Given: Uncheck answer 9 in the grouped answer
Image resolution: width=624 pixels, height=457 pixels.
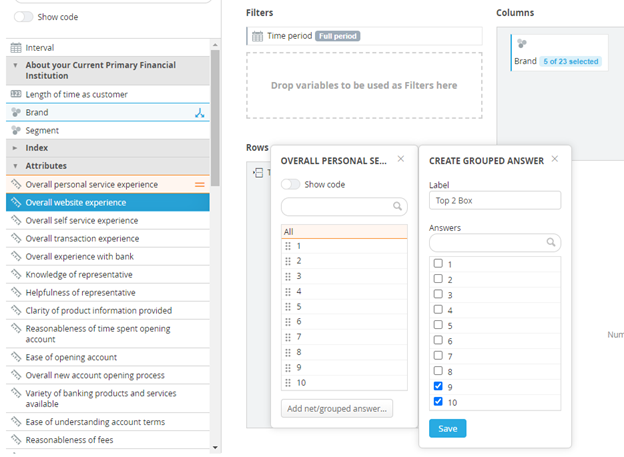Looking at the screenshot, I should click(x=438, y=386).
